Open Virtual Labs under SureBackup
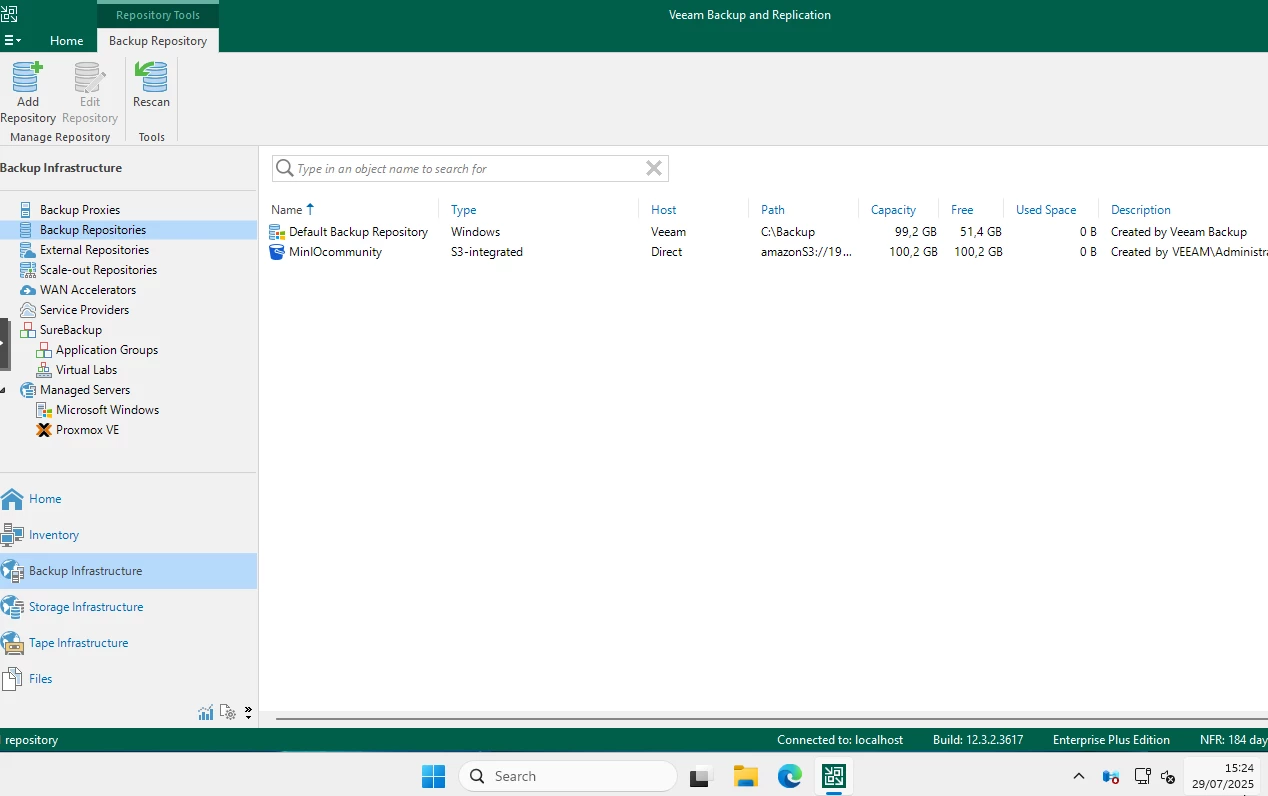Image resolution: width=1268 pixels, height=796 pixels. pos(86,370)
